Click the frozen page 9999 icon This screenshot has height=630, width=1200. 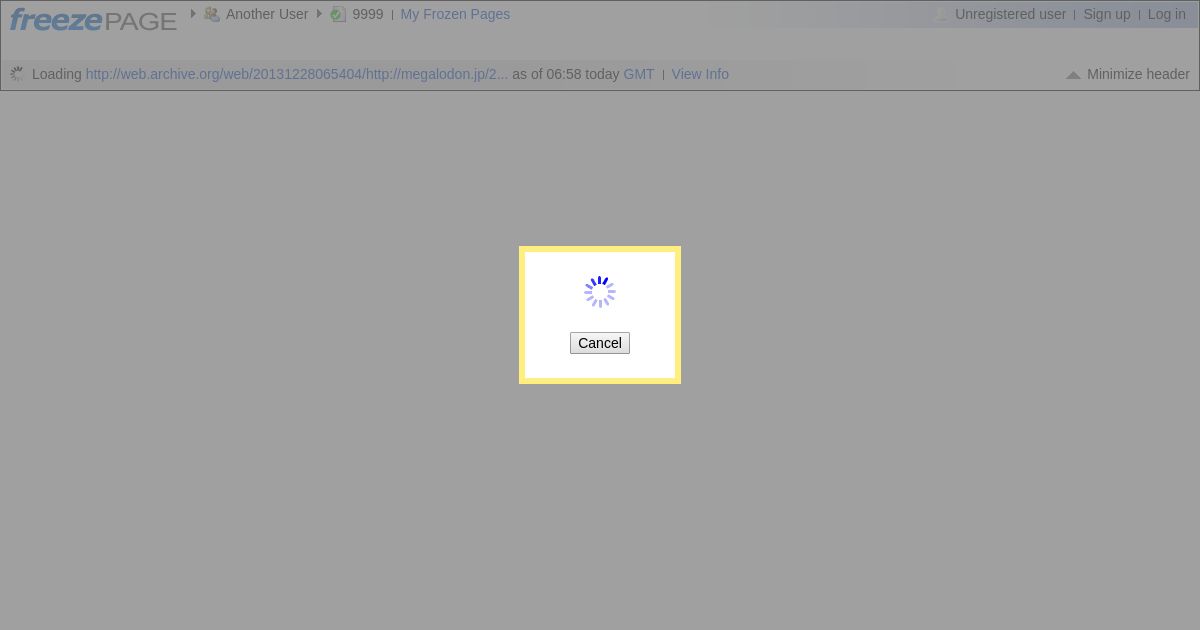338,14
